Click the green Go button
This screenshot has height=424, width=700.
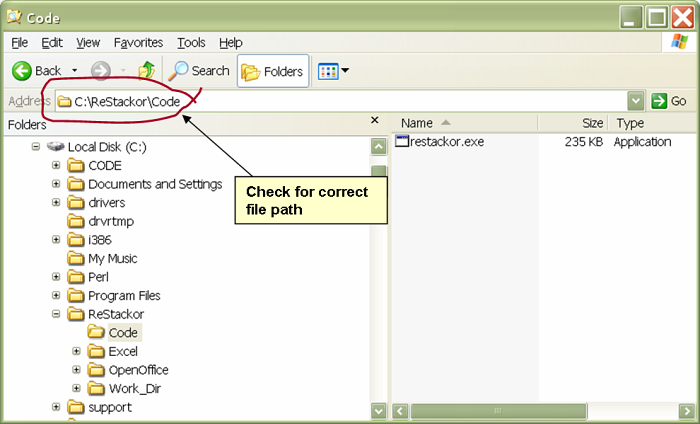(x=669, y=101)
